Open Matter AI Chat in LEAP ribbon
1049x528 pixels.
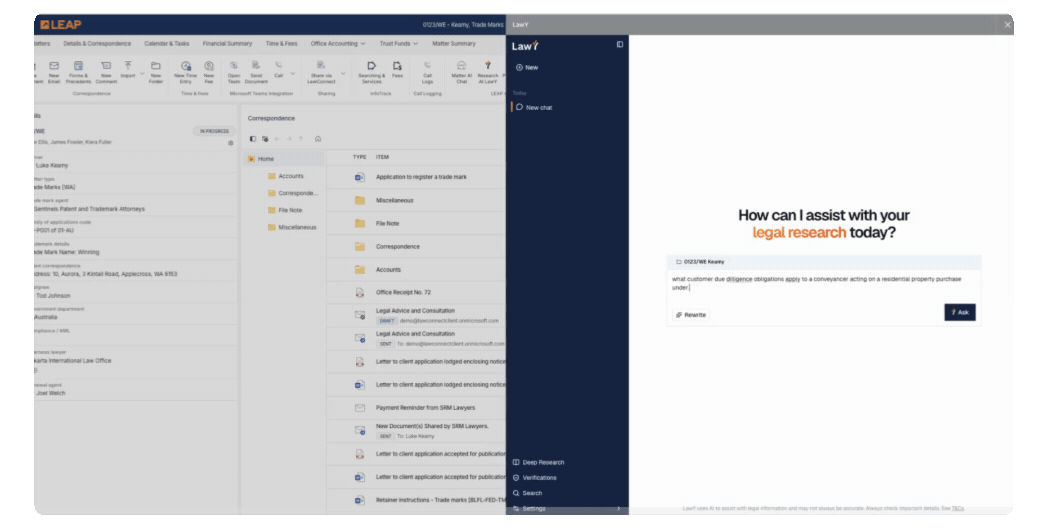click(462, 72)
